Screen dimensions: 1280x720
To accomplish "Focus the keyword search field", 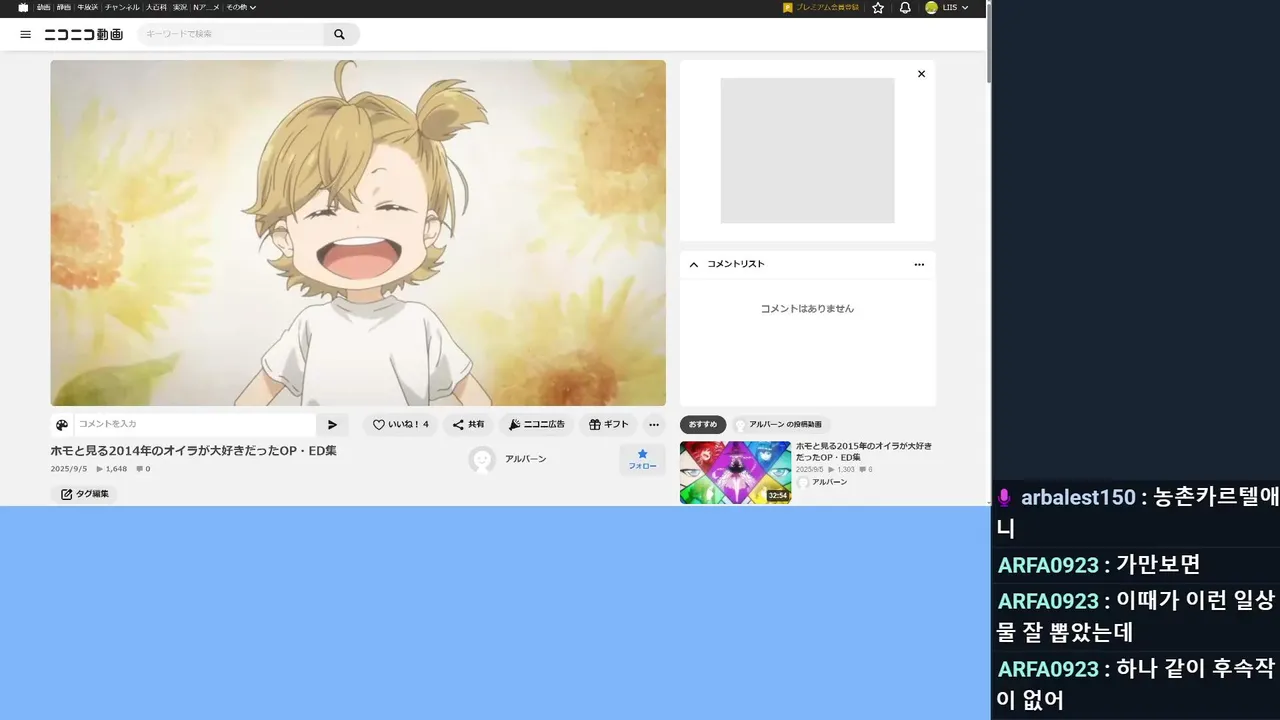I will click(x=231, y=34).
